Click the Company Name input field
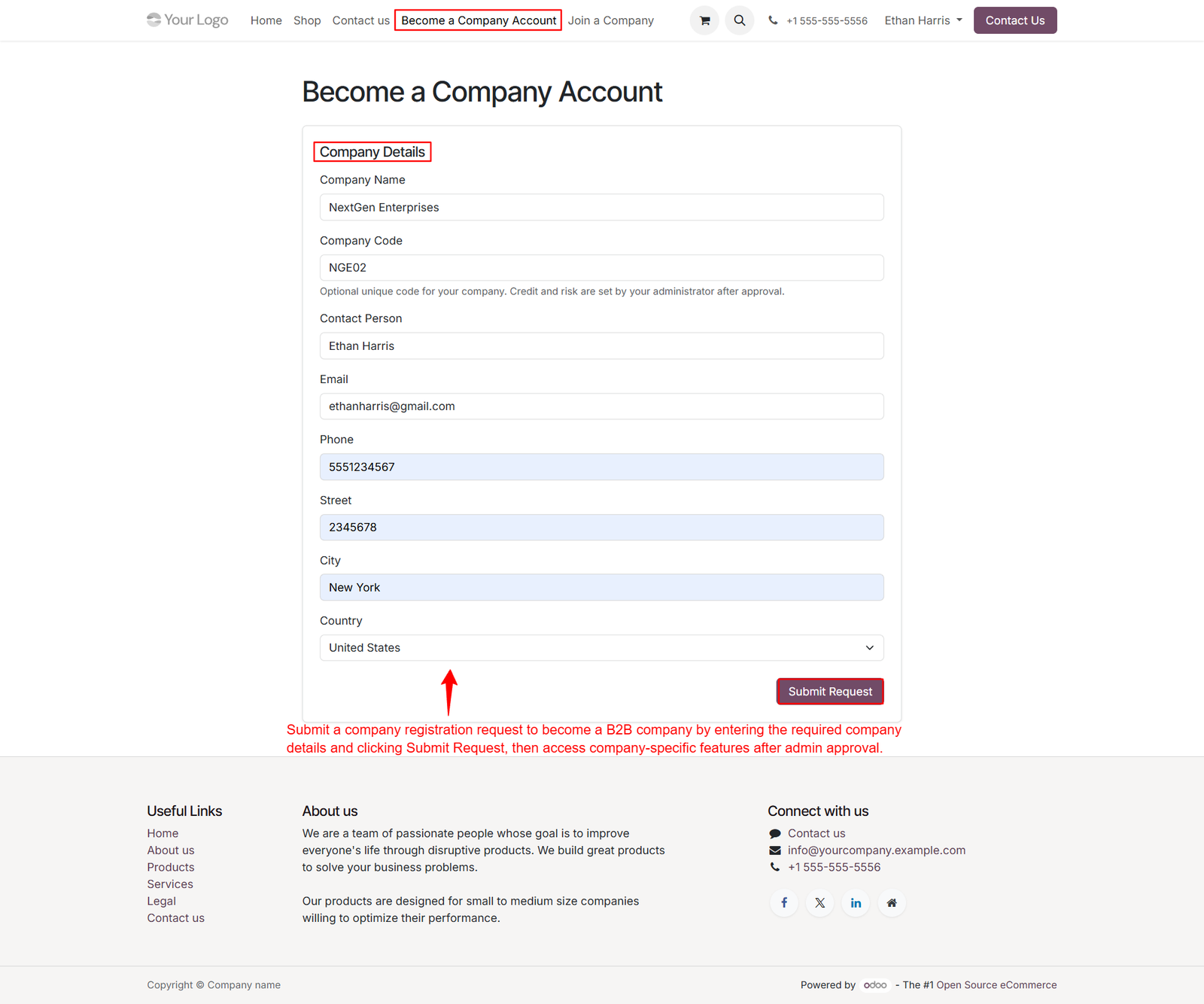The image size is (1204, 1004). coord(601,207)
